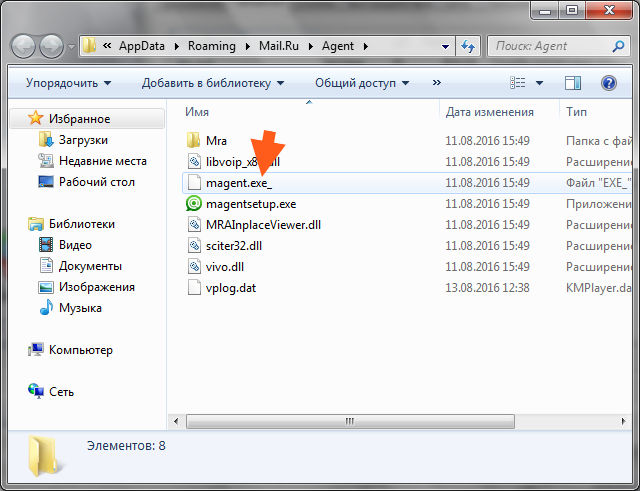Open the Help button
This screenshot has width=640, height=491.
(x=609, y=83)
